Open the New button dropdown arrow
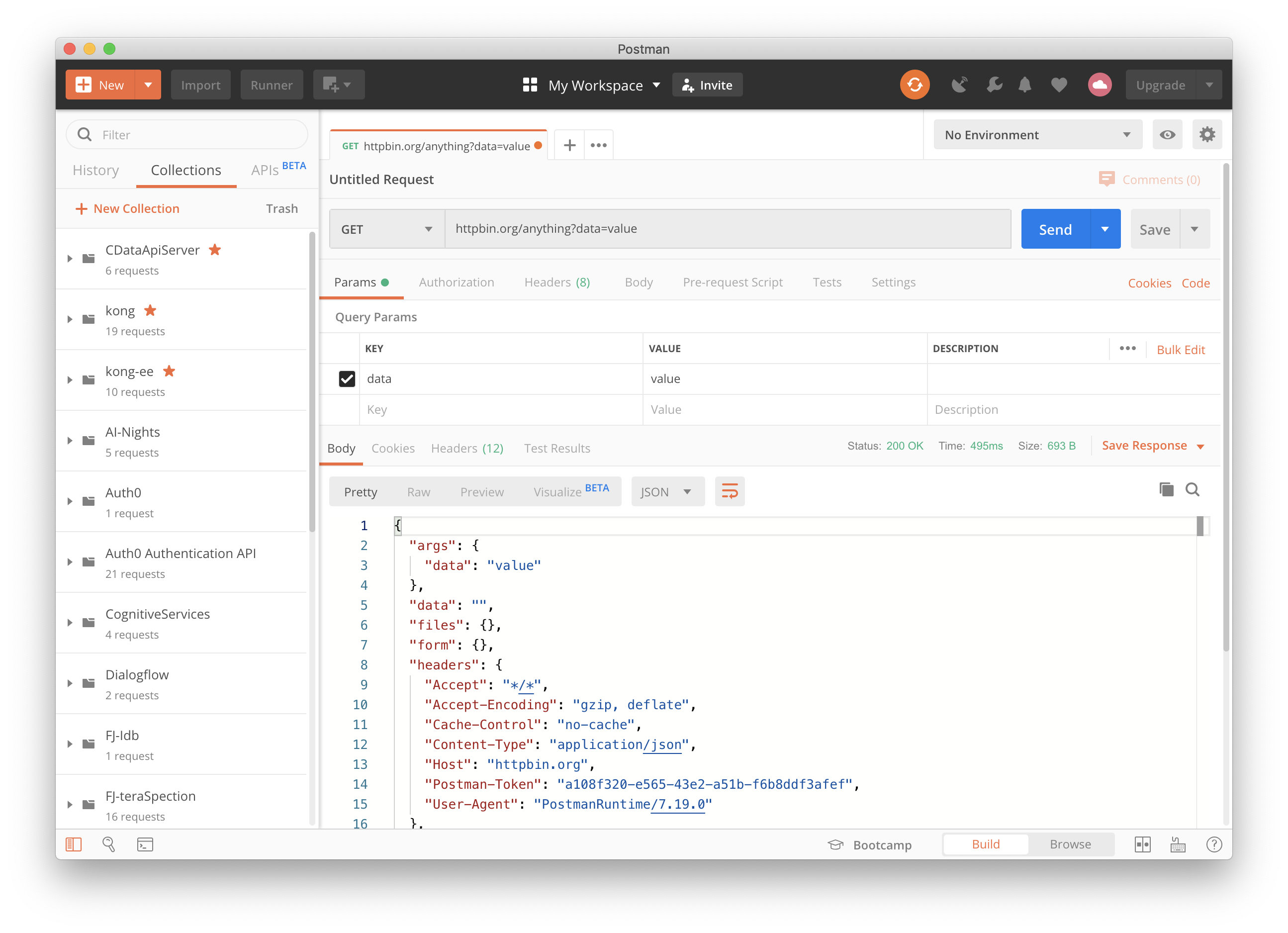 pos(148,85)
